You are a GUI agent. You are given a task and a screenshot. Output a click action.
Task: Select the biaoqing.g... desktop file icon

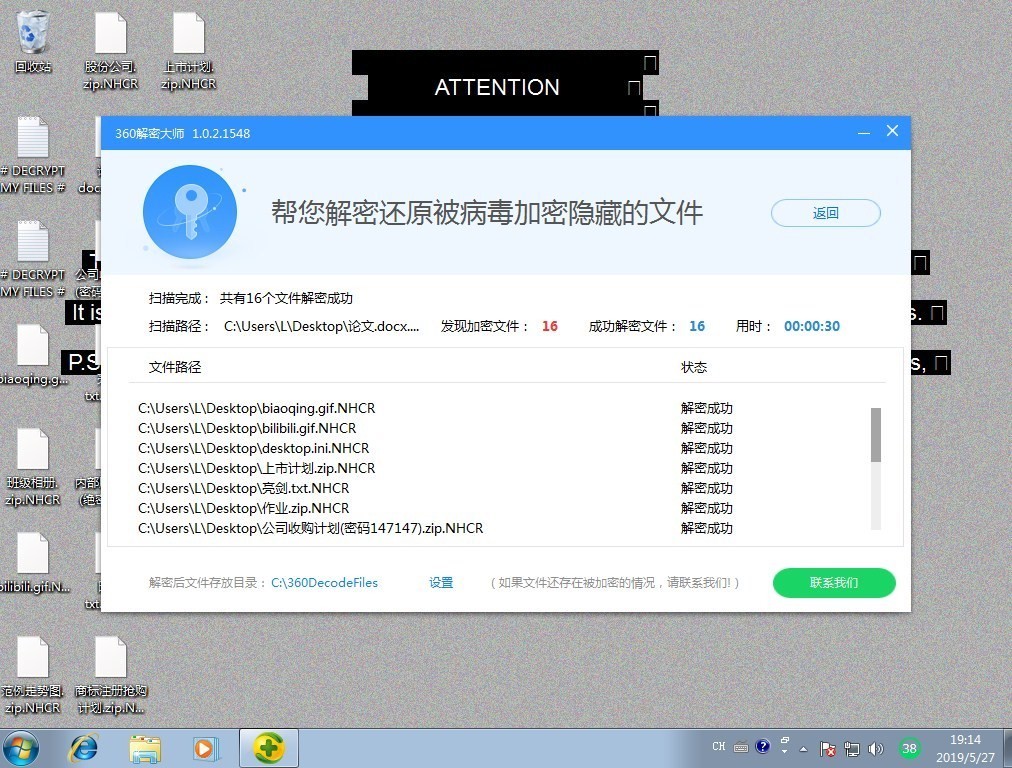click(x=32, y=355)
